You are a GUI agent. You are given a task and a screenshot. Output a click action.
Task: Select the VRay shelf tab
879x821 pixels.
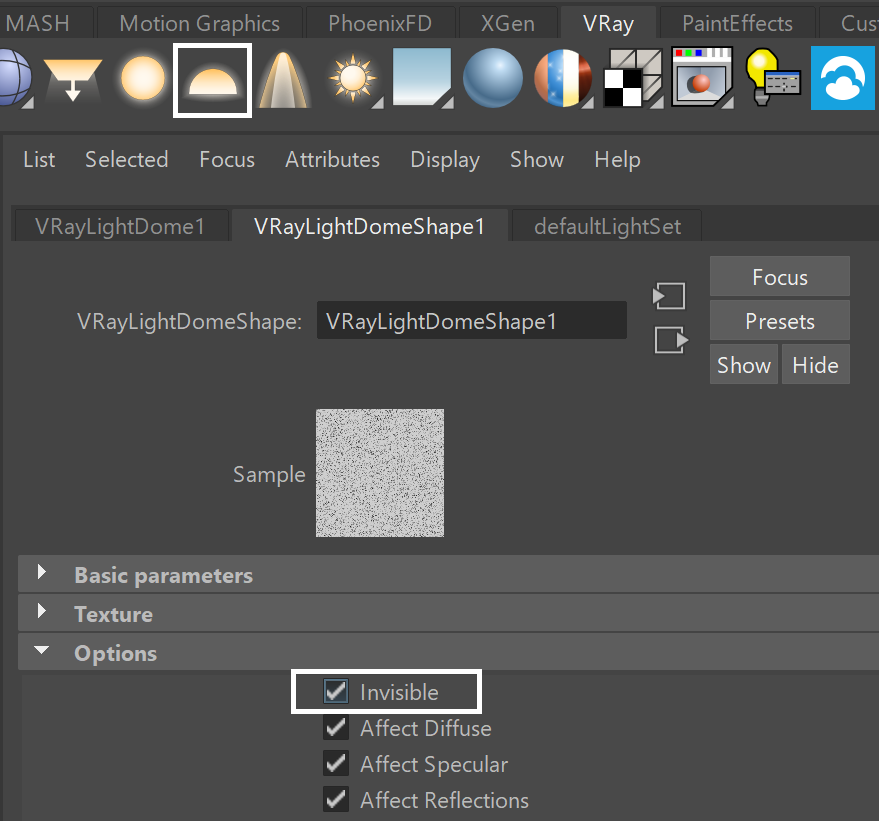pos(608,24)
